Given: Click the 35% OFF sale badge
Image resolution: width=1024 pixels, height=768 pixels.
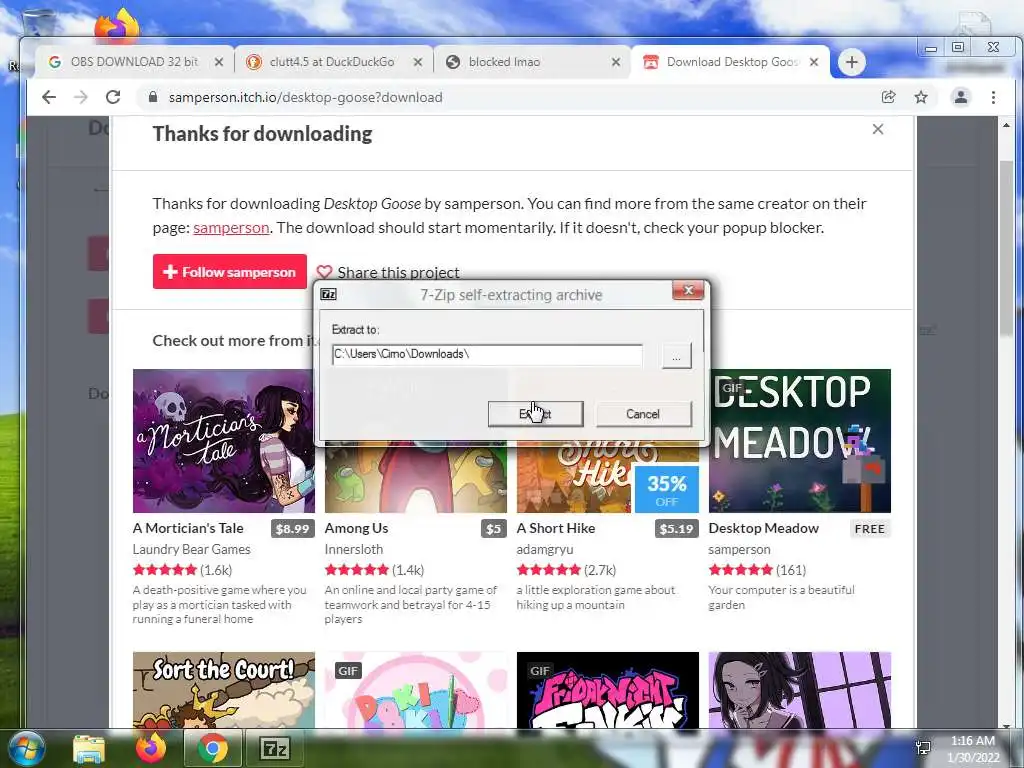Looking at the screenshot, I should click(667, 490).
